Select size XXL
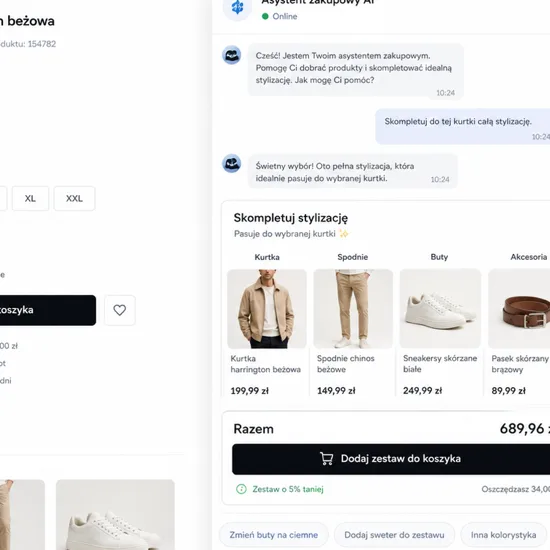The image size is (550, 550). pos(74,199)
